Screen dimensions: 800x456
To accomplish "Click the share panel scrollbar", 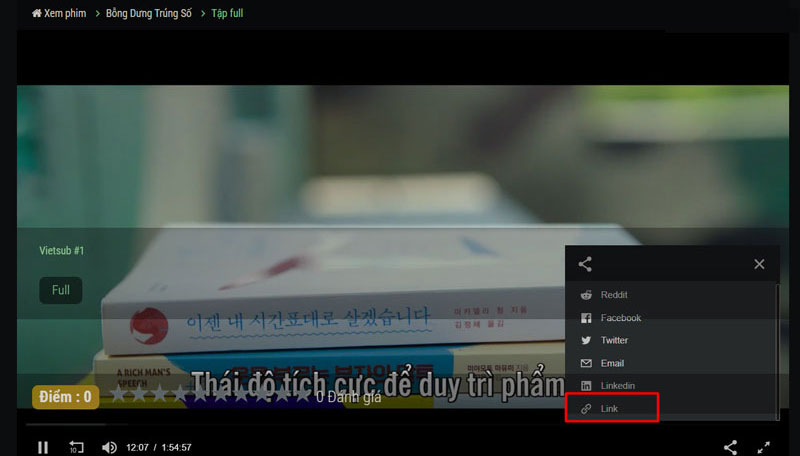I will point(777,340).
